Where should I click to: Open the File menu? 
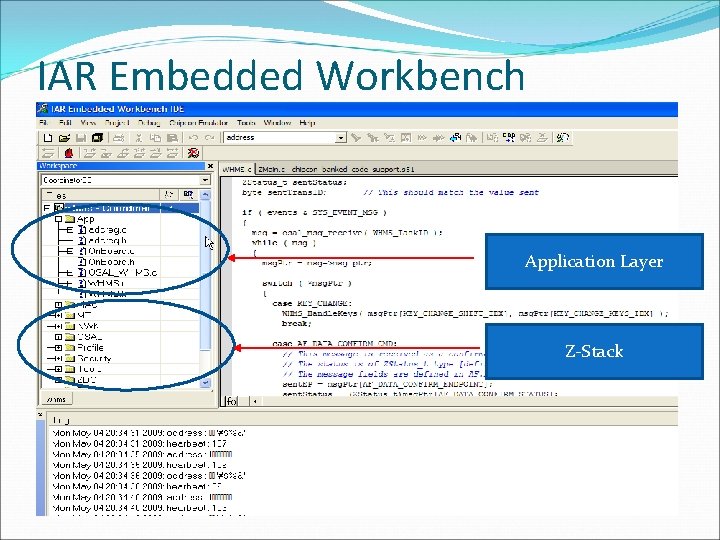click(x=44, y=123)
